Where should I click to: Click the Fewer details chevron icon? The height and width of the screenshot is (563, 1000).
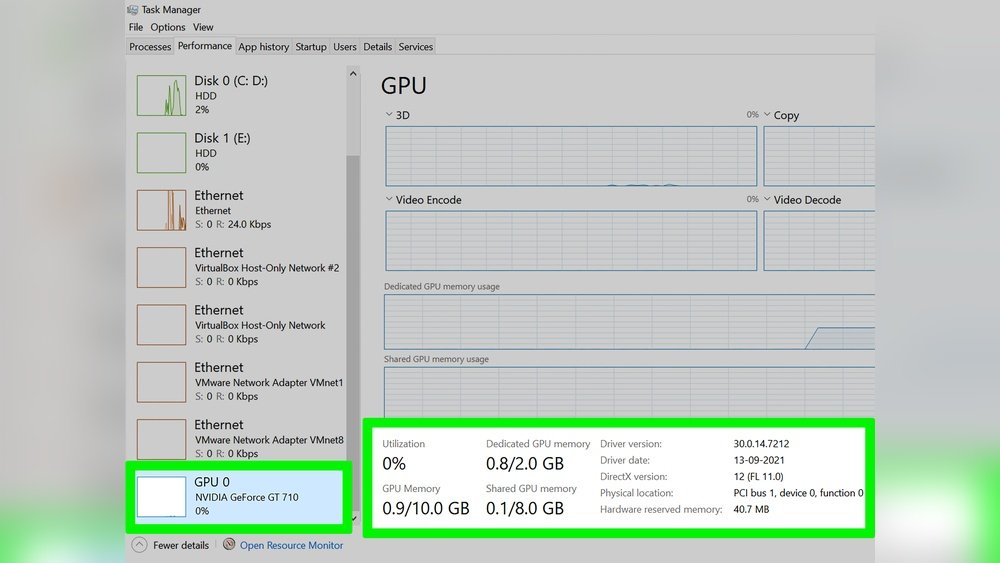click(139, 545)
